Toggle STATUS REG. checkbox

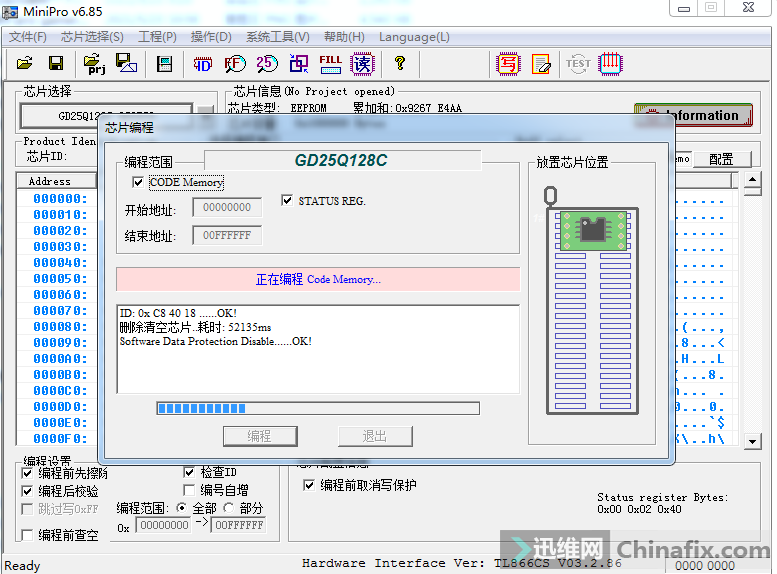click(x=286, y=200)
